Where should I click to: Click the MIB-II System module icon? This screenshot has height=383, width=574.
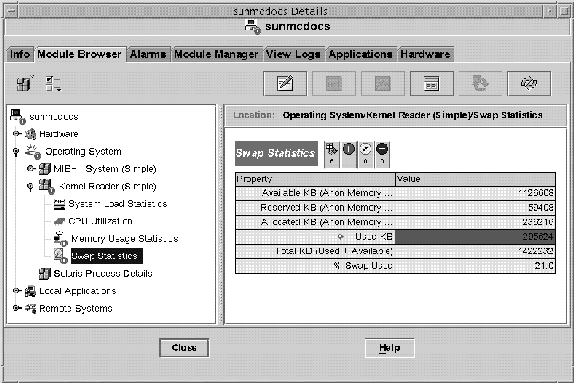pyautogui.click(x=45, y=169)
